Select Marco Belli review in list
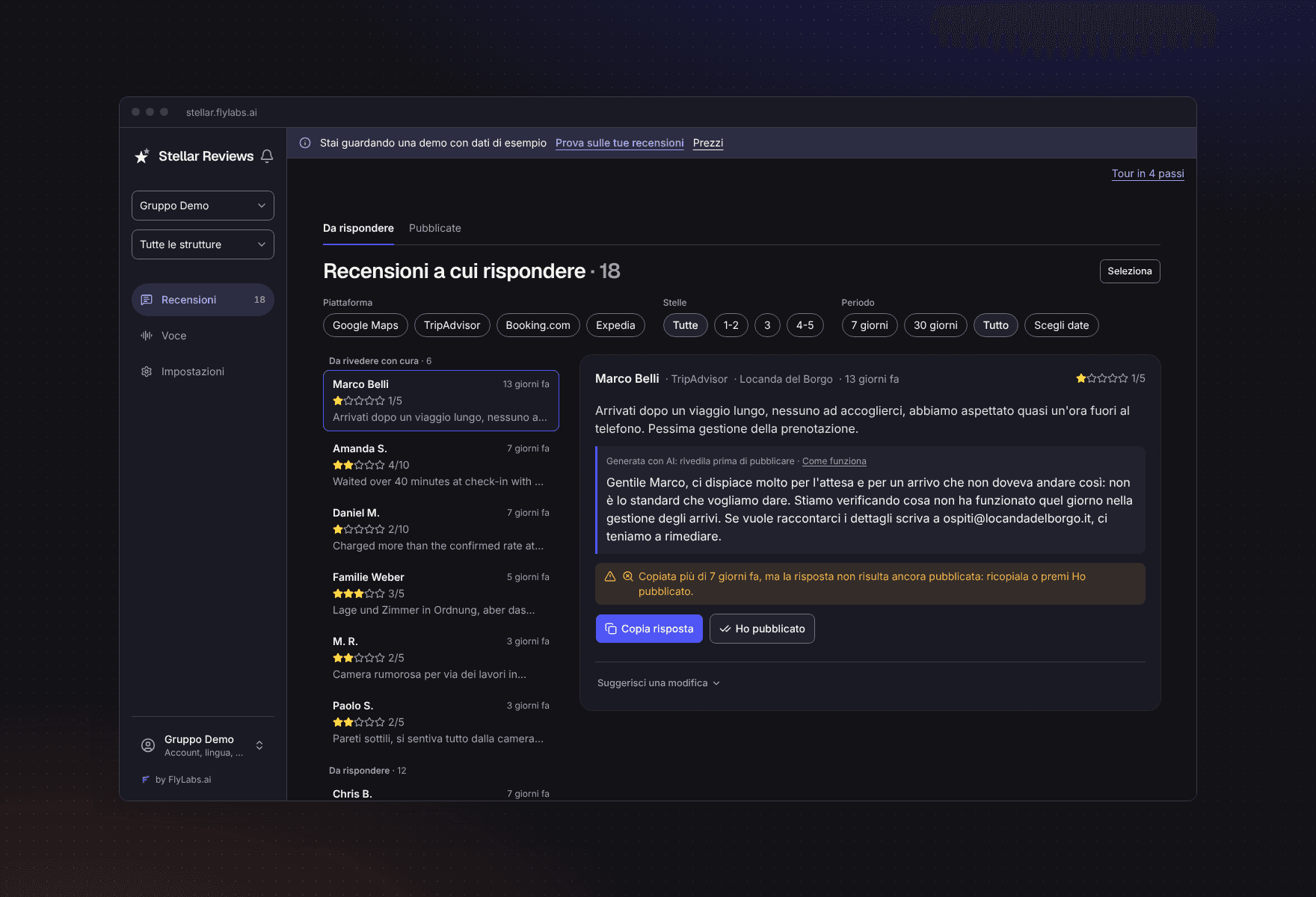The width and height of the screenshot is (1316, 897). click(x=441, y=401)
